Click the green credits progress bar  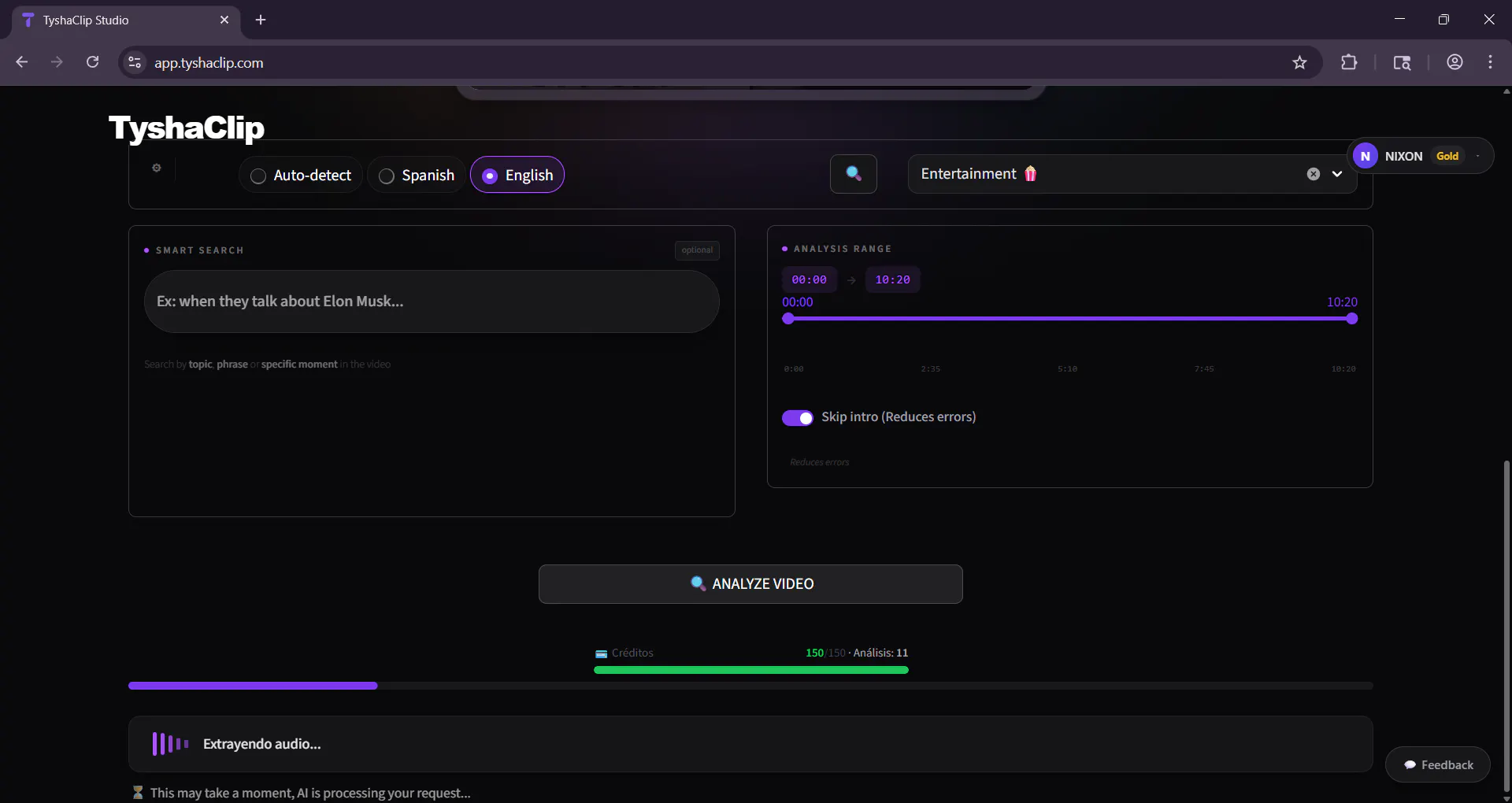[751, 670]
